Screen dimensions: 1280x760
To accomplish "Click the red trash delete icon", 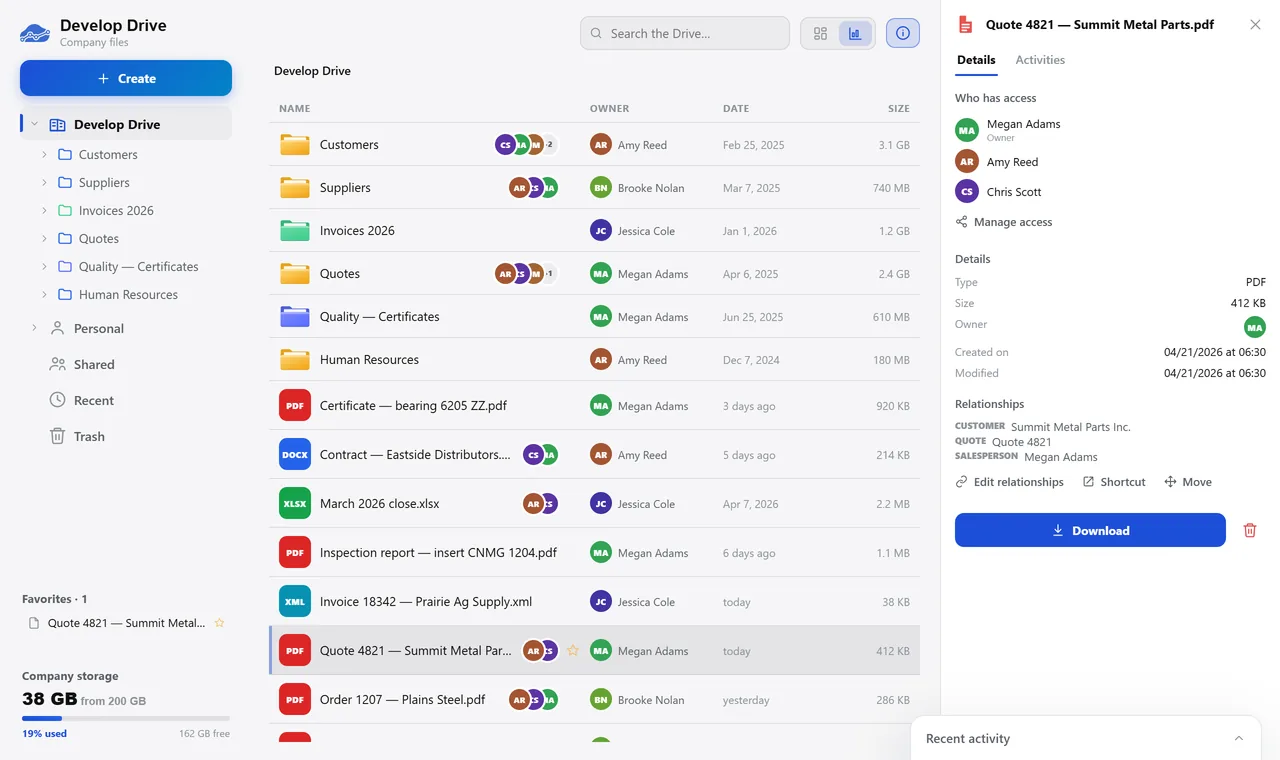I will 1249,530.
